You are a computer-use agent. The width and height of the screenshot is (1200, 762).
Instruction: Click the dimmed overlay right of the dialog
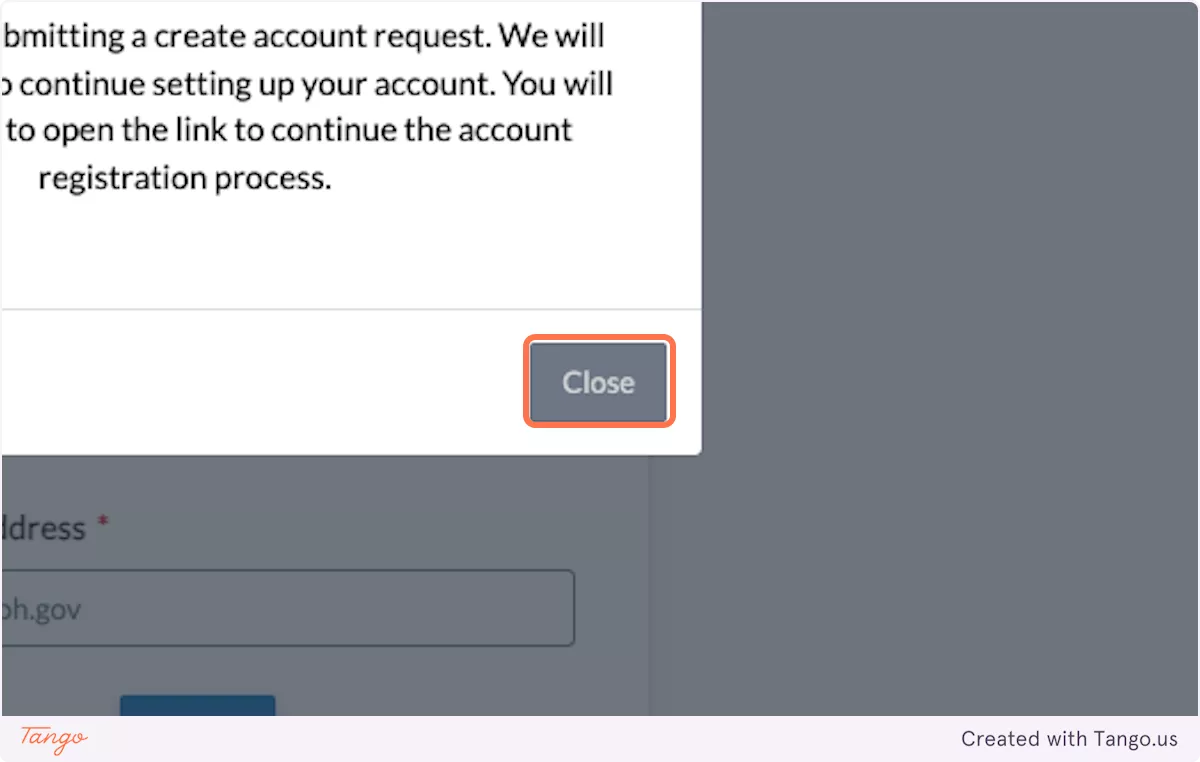coord(930,300)
